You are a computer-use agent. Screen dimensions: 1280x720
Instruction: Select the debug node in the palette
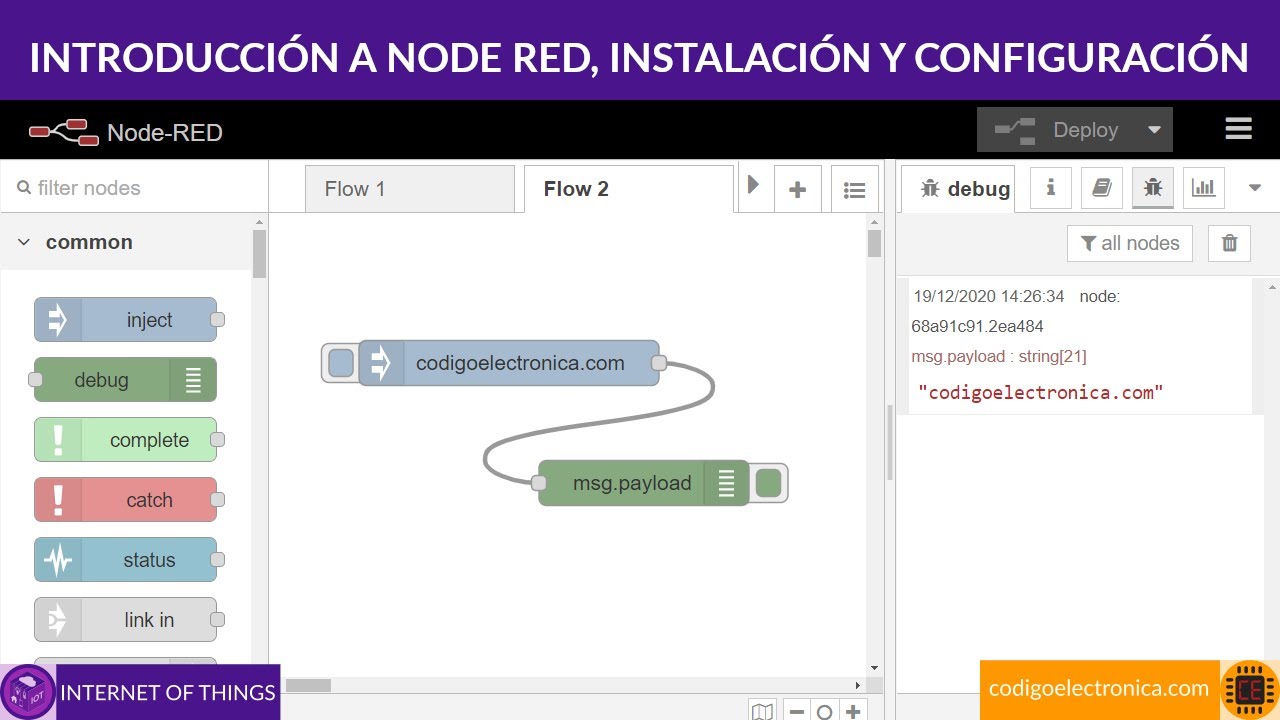pyautogui.click(x=125, y=380)
